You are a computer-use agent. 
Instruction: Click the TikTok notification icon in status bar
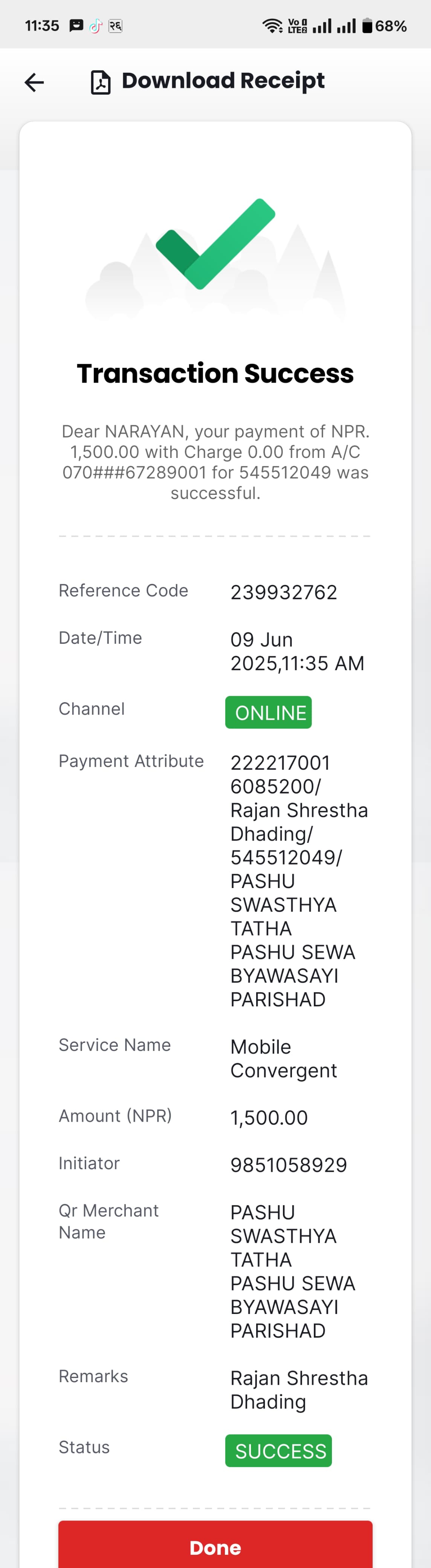(x=96, y=26)
